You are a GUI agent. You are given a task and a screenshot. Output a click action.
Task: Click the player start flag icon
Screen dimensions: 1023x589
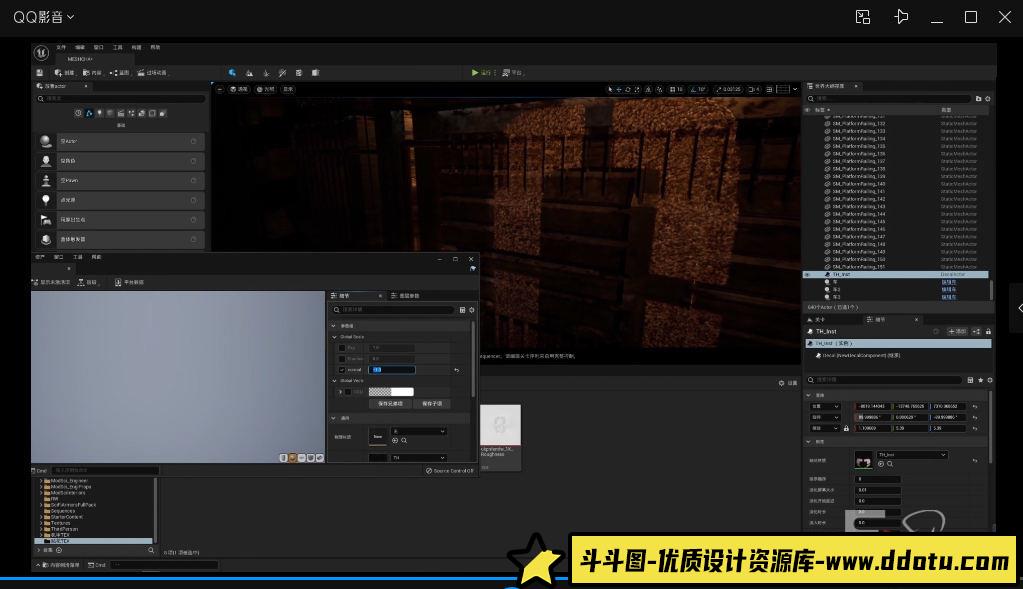(46, 219)
